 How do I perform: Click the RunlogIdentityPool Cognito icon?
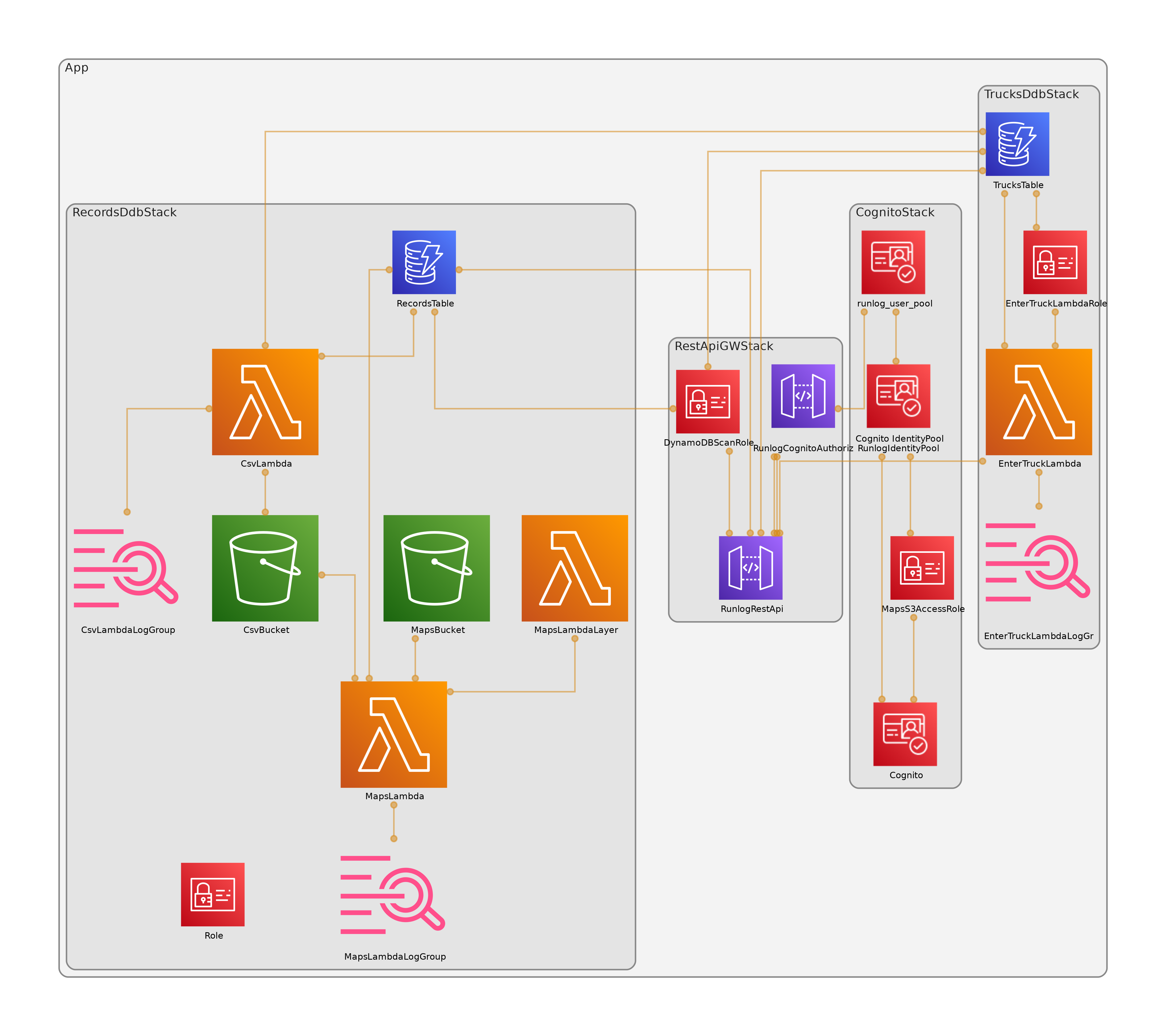(x=898, y=396)
